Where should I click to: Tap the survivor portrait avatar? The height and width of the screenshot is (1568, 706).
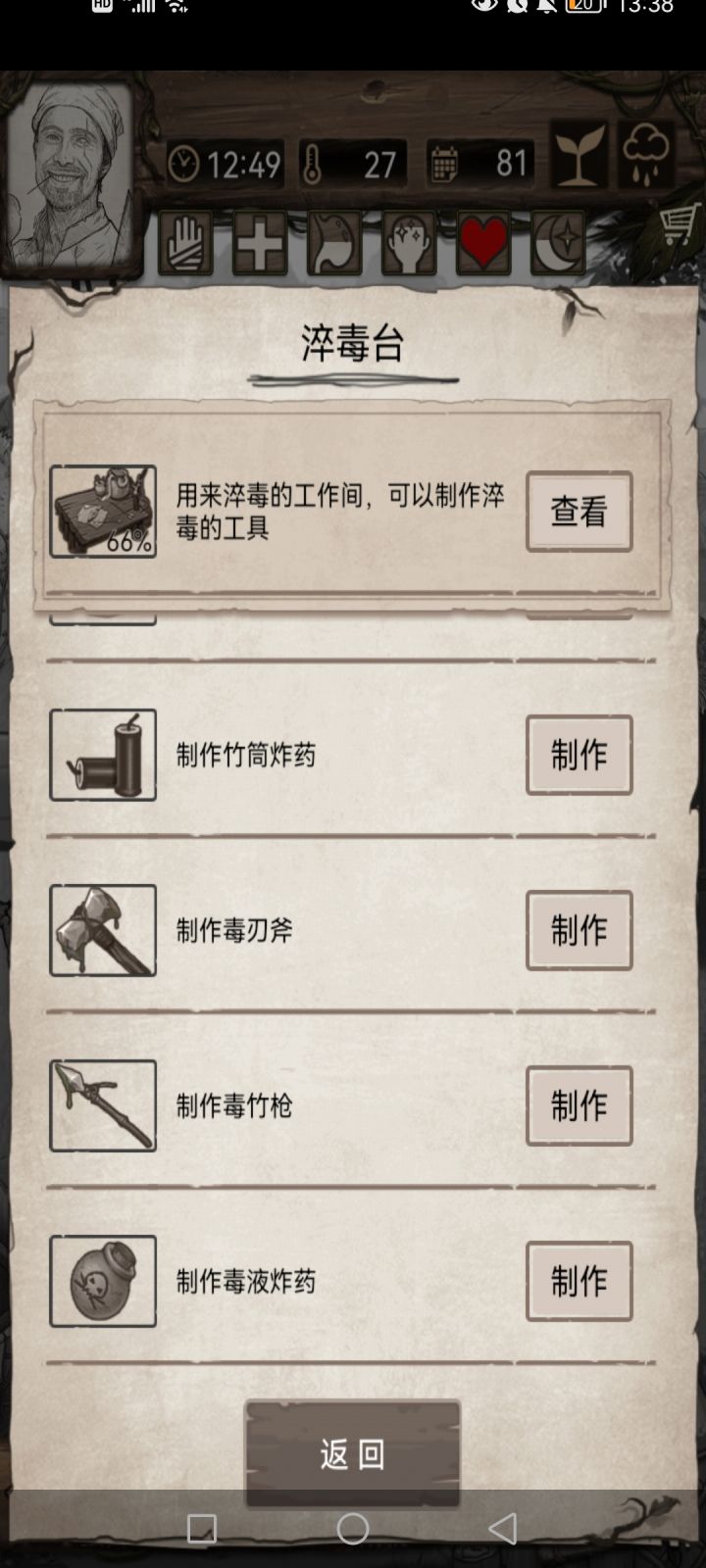click(x=69, y=174)
